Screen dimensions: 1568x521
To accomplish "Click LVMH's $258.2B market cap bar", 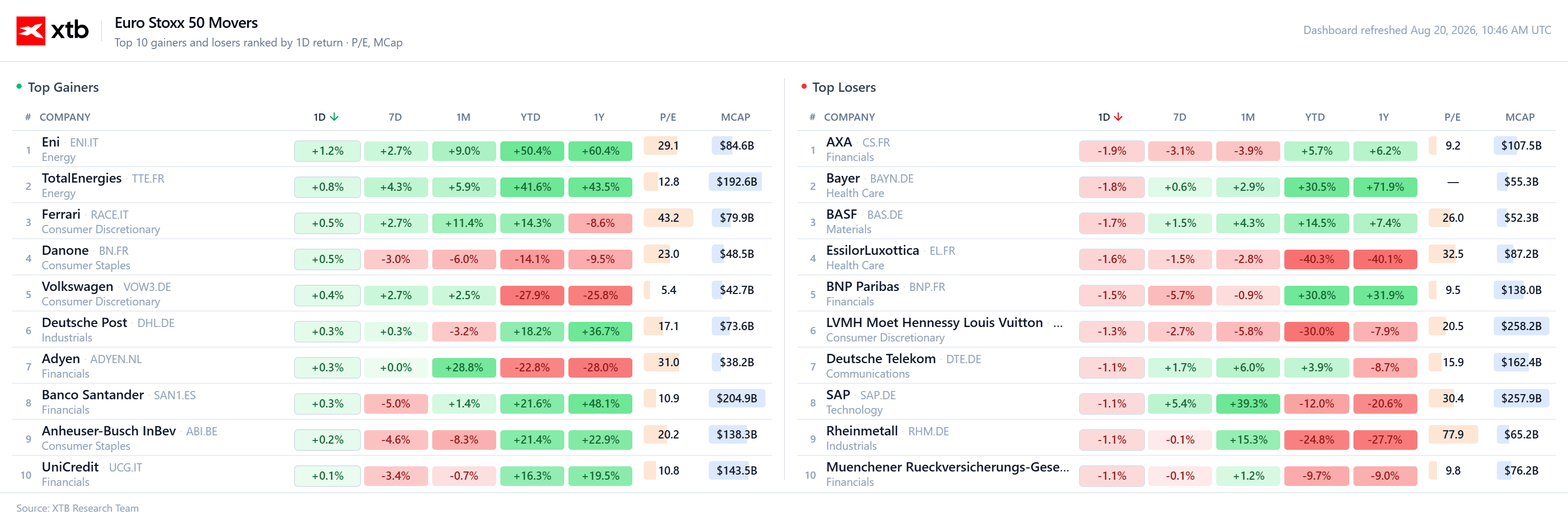I will click(1521, 326).
